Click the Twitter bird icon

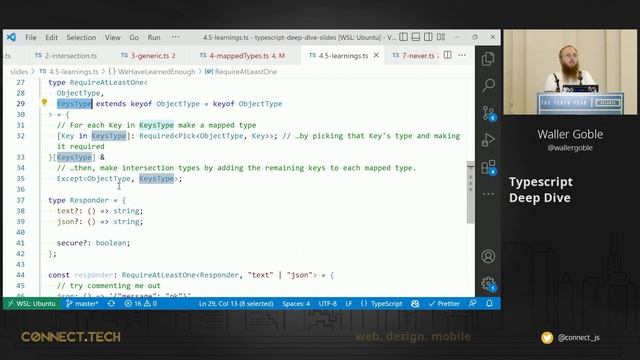(547, 338)
